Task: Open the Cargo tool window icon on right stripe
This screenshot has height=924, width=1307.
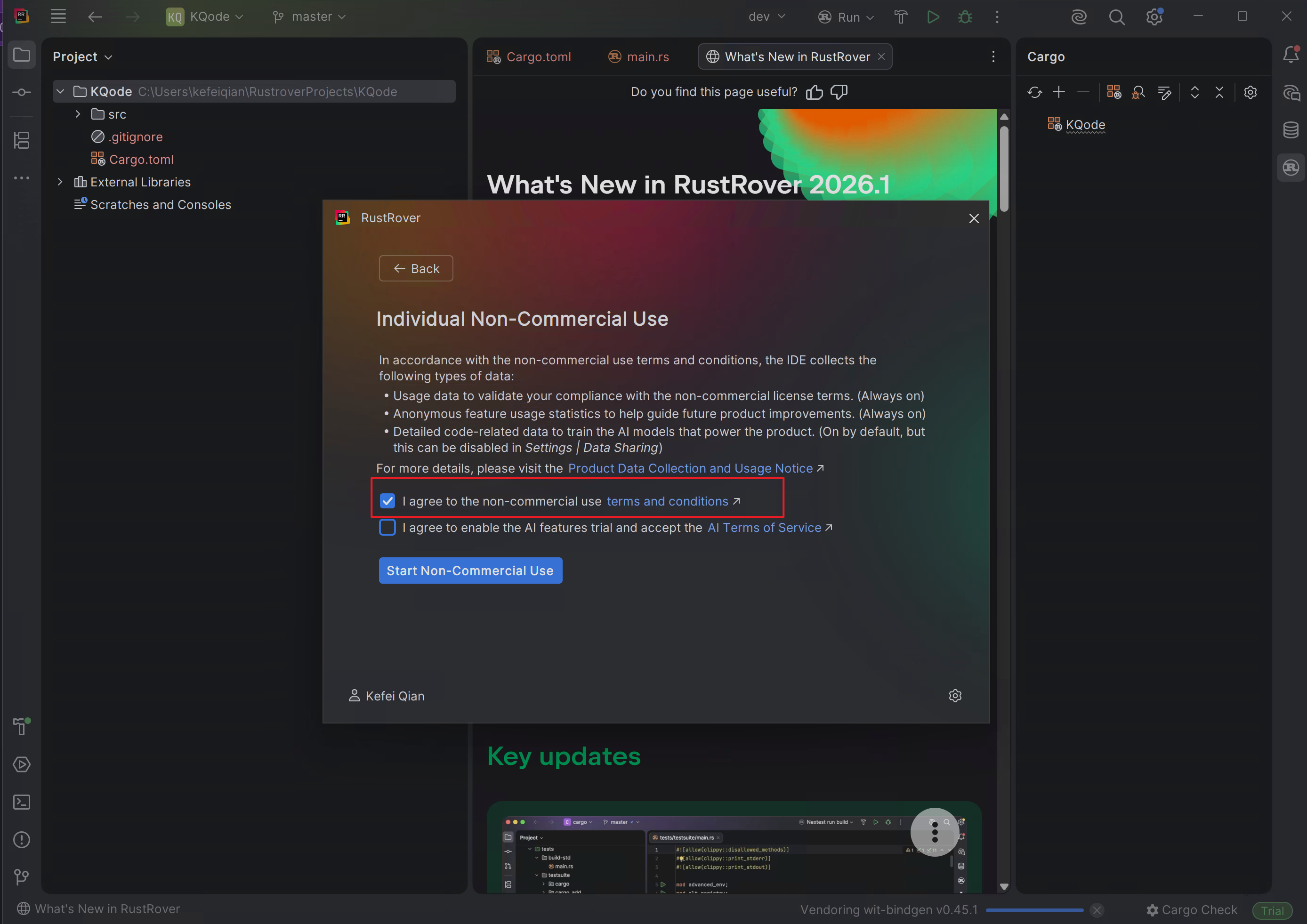Action: 1291,167
